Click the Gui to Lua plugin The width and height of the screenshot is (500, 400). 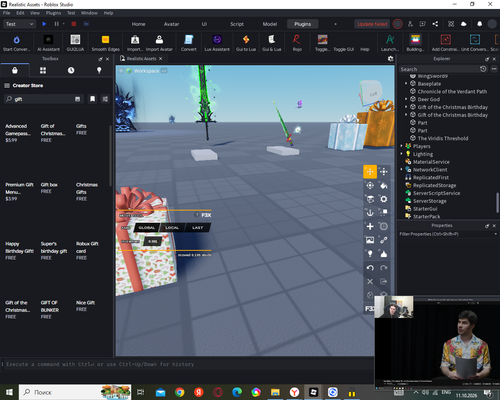246,43
